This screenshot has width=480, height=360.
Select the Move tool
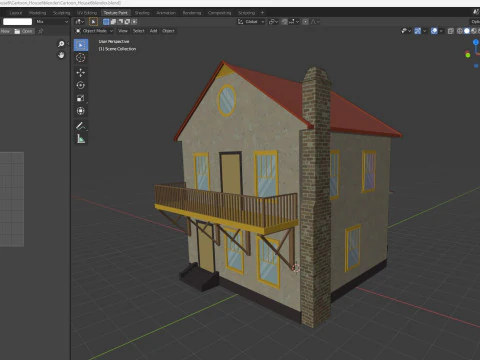coord(81,73)
